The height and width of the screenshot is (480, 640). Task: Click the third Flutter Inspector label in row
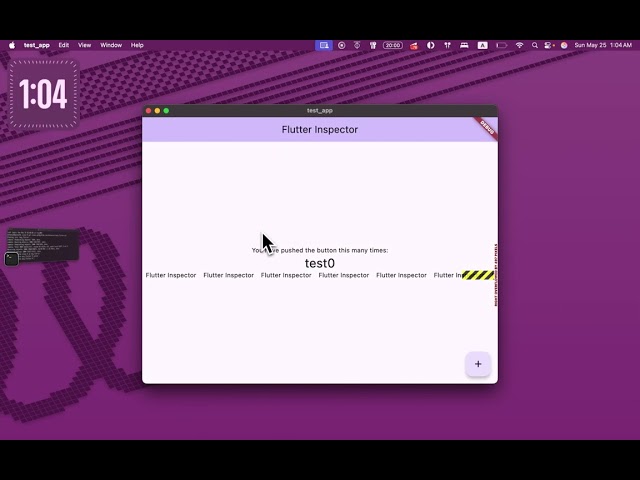point(286,276)
